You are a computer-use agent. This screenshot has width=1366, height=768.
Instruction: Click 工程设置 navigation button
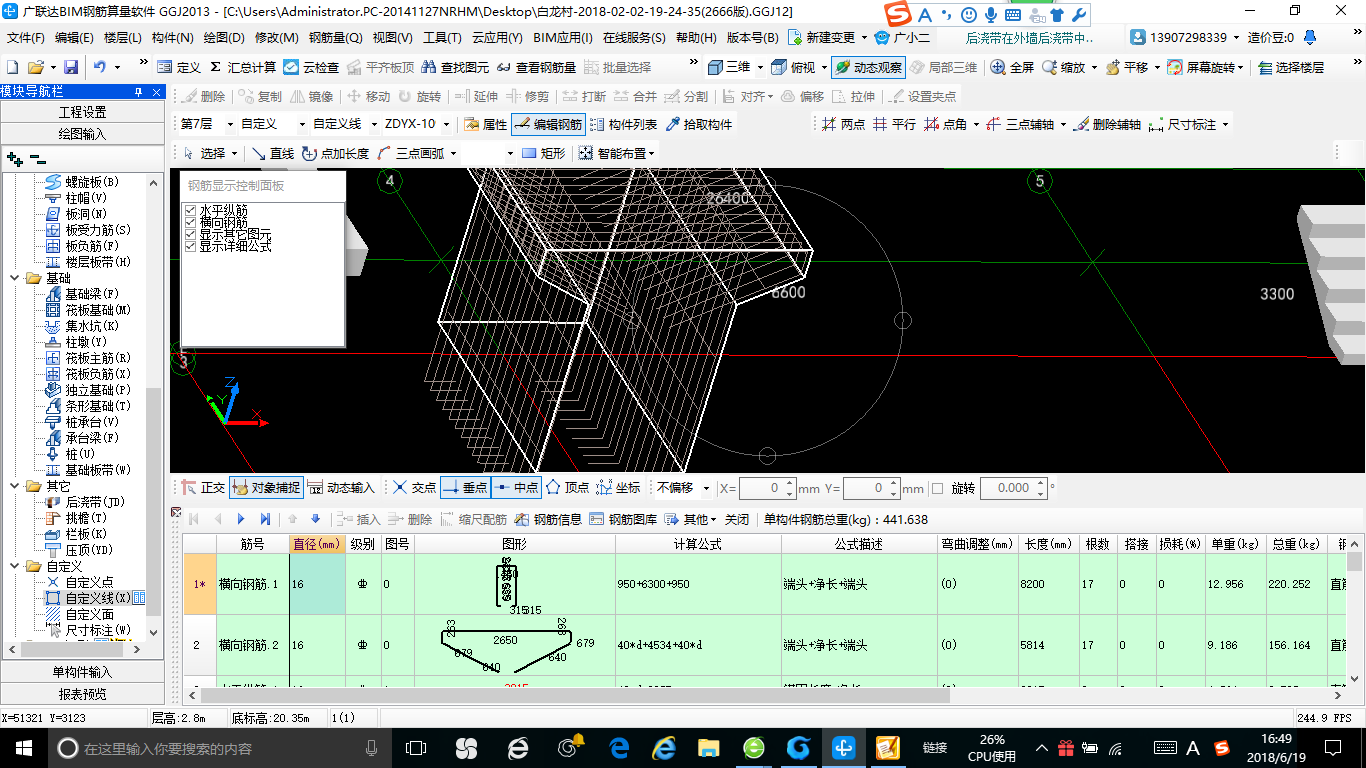pyautogui.click(x=82, y=112)
